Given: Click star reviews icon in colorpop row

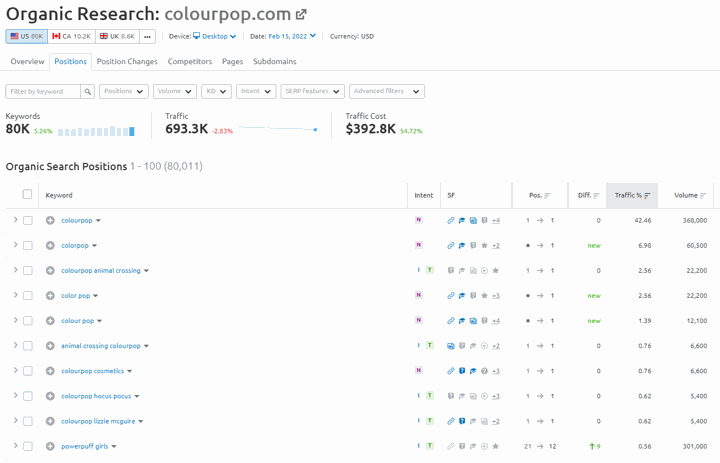Looking at the screenshot, I should [x=484, y=246].
